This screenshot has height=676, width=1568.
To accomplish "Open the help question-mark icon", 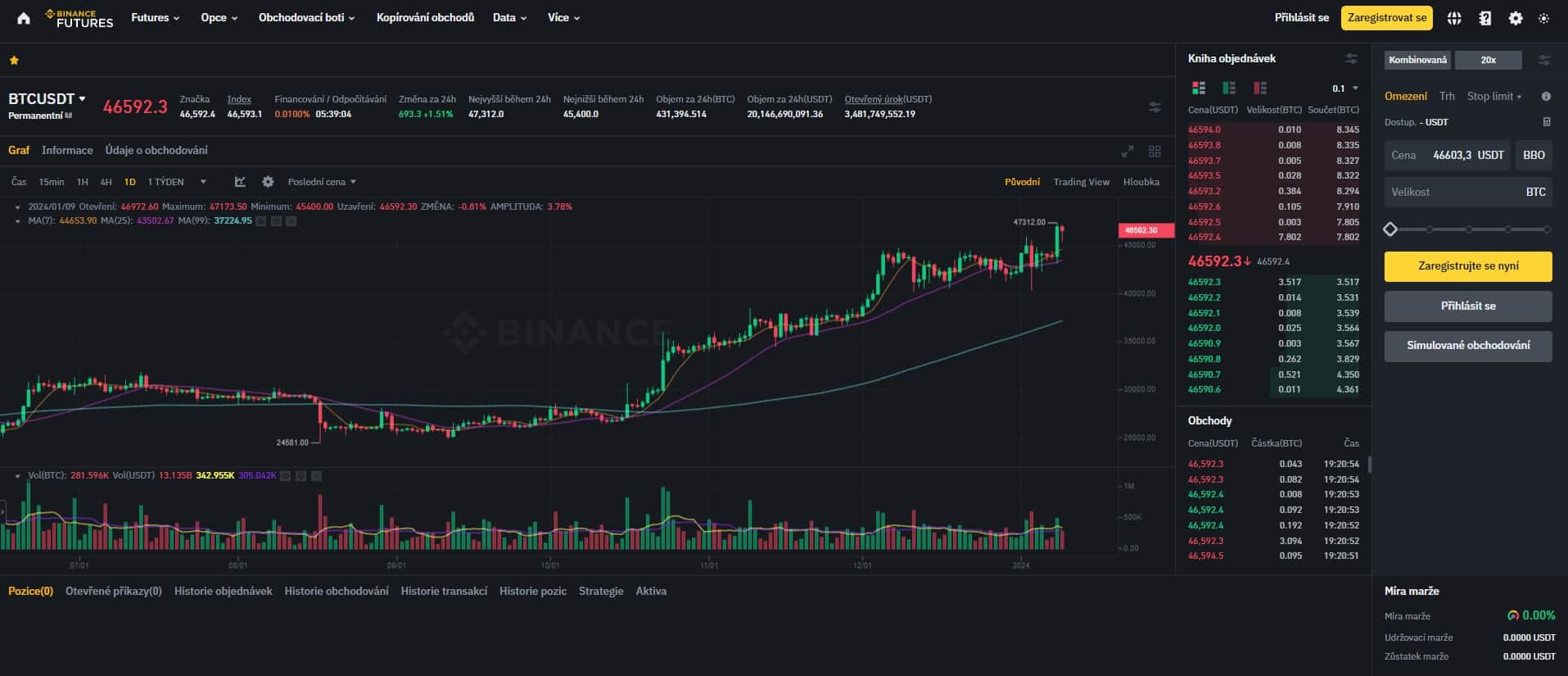I will (1485, 18).
